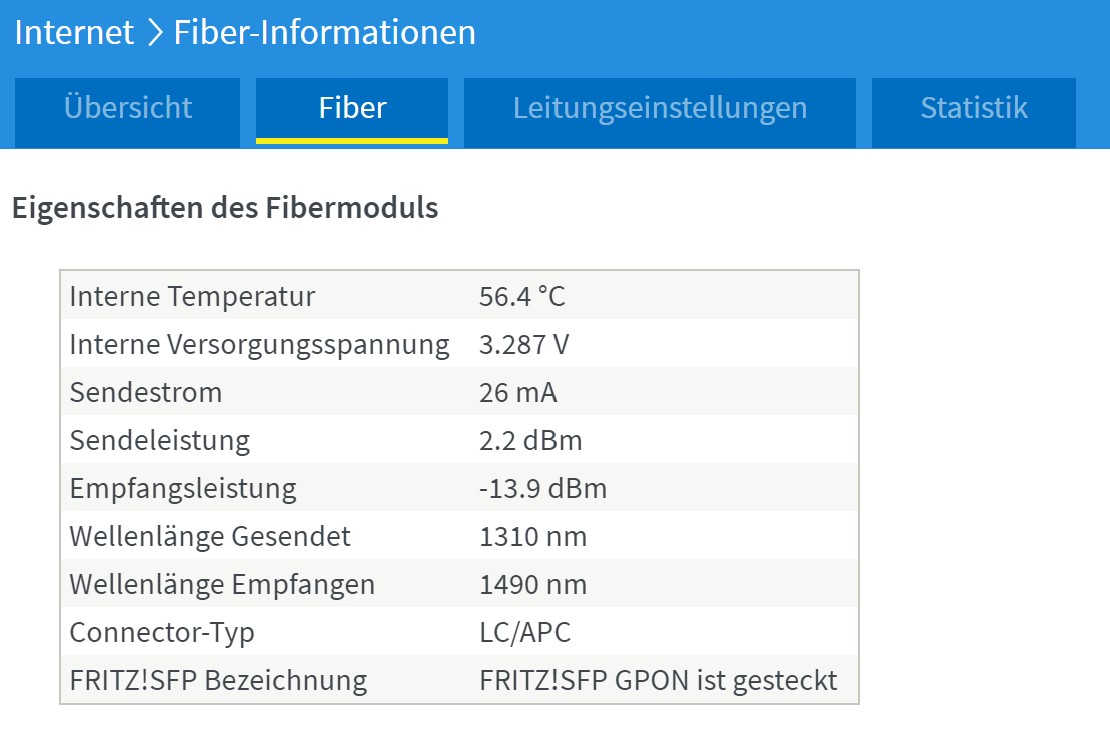Click the LC/APC connector type value

click(x=525, y=632)
